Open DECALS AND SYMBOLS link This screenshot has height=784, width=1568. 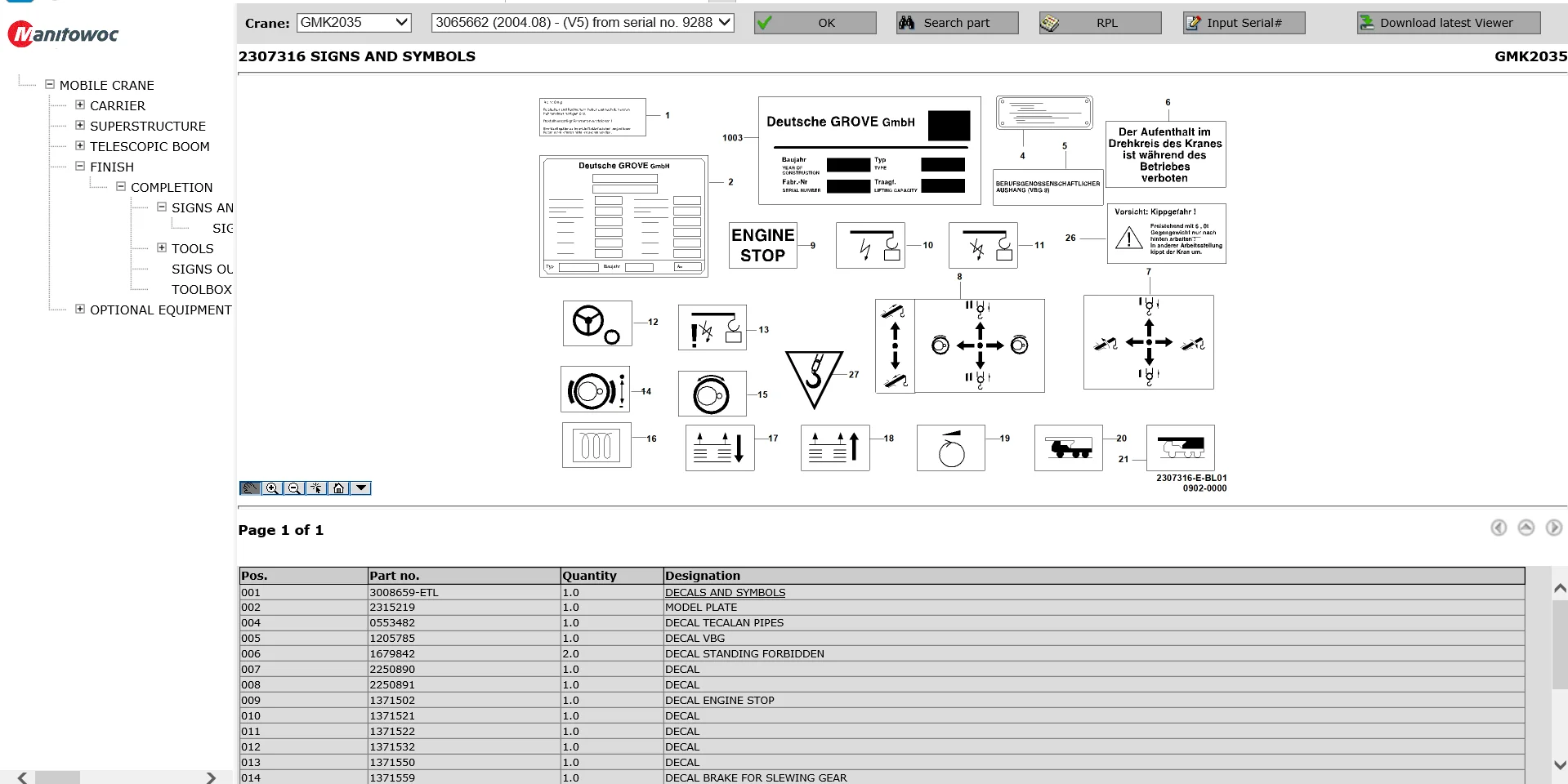[725, 593]
